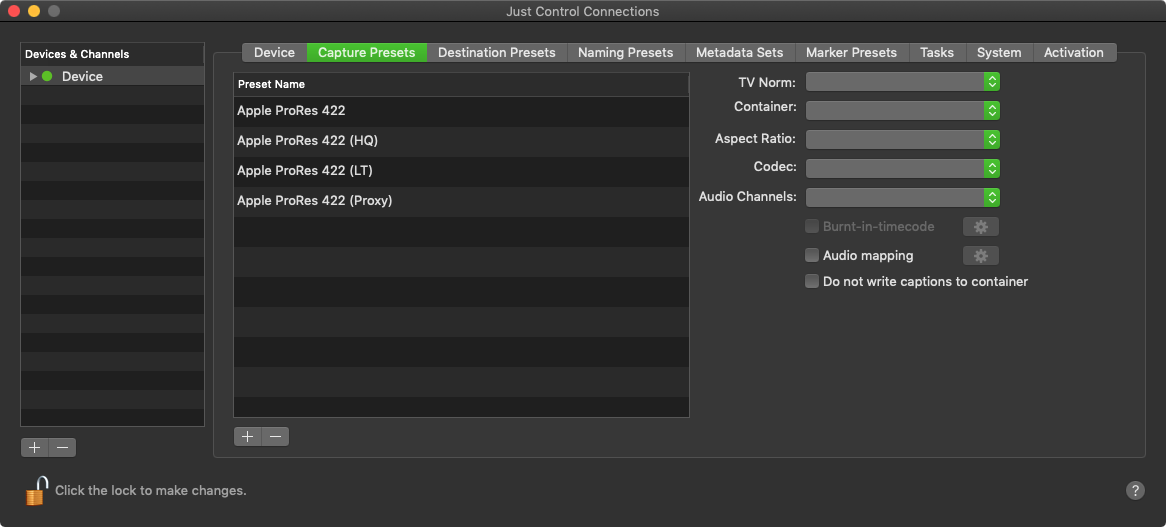The height and width of the screenshot is (527, 1166).
Task: Go to the Metadata Sets tab
Action: coord(740,53)
